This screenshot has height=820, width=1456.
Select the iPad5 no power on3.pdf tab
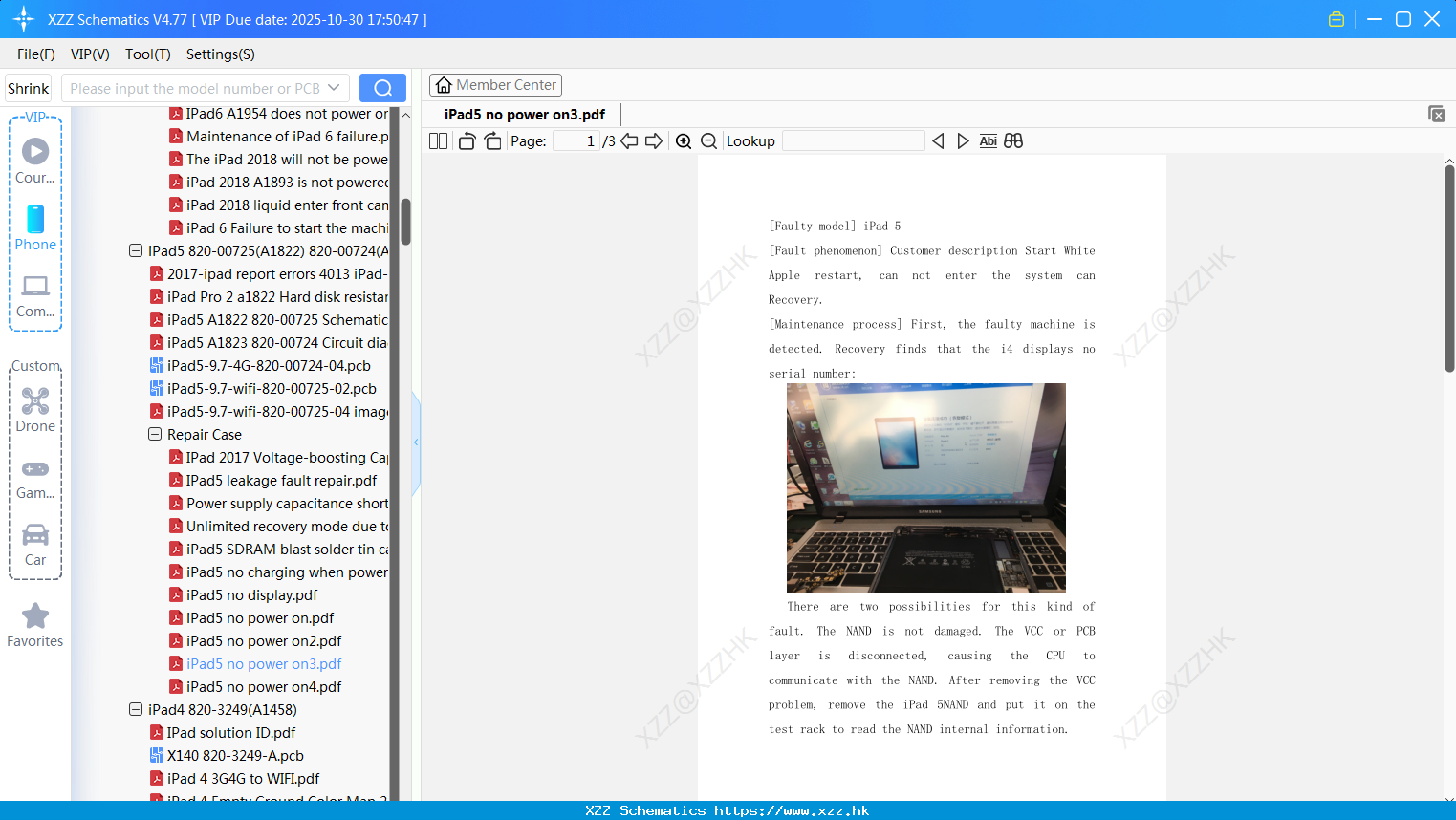coord(525,115)
